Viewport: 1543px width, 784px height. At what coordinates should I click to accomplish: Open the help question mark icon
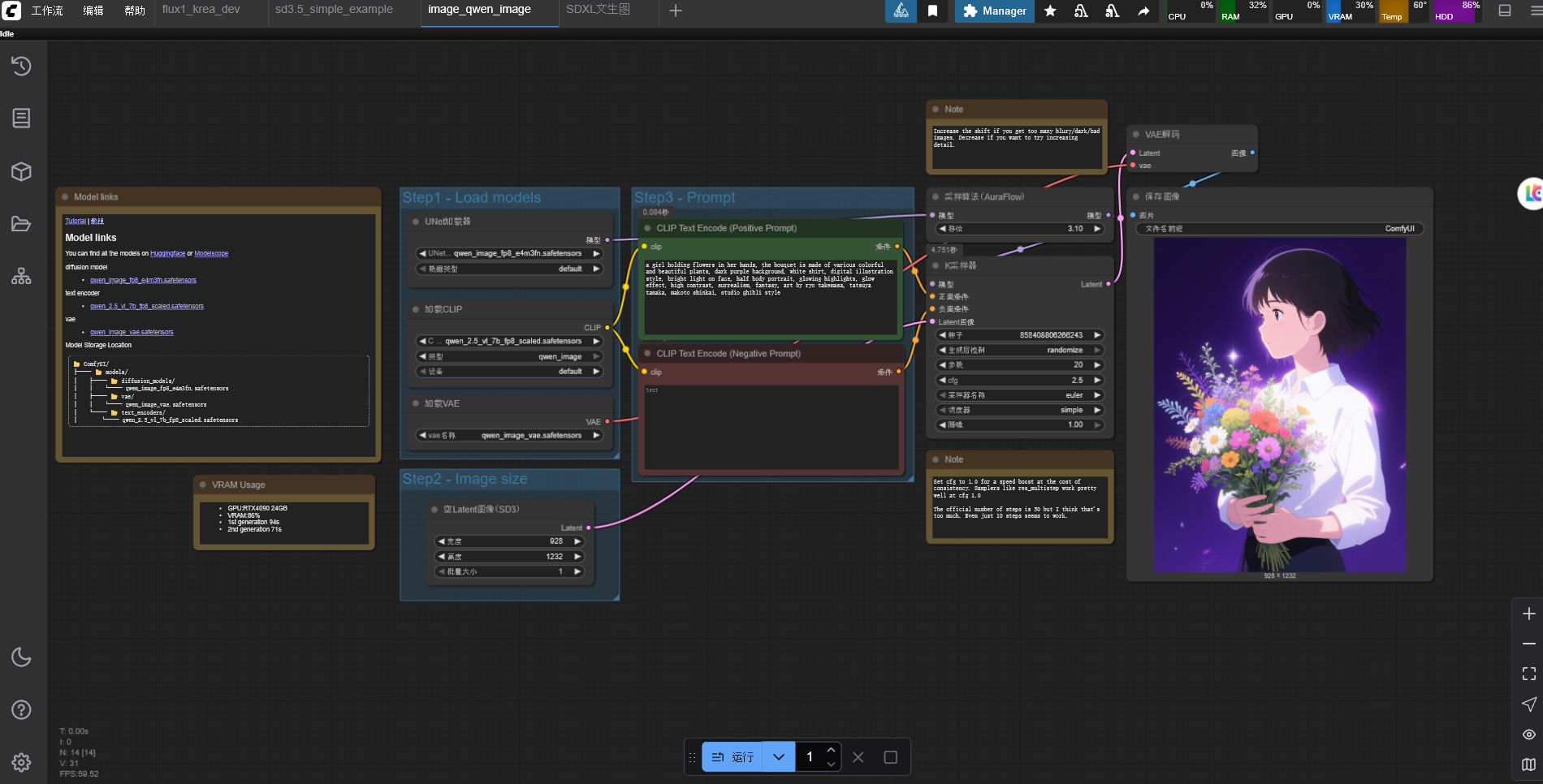click(21, 709)
